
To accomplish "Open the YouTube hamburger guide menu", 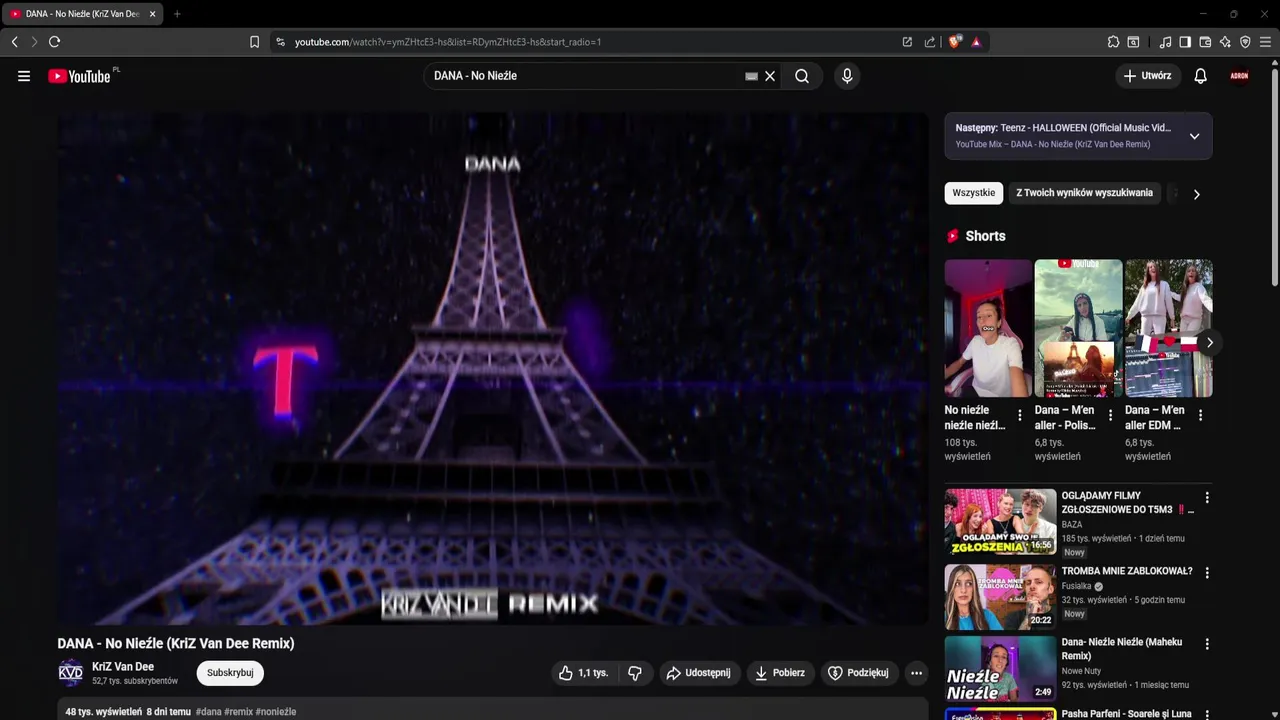I will coord(24,76).
